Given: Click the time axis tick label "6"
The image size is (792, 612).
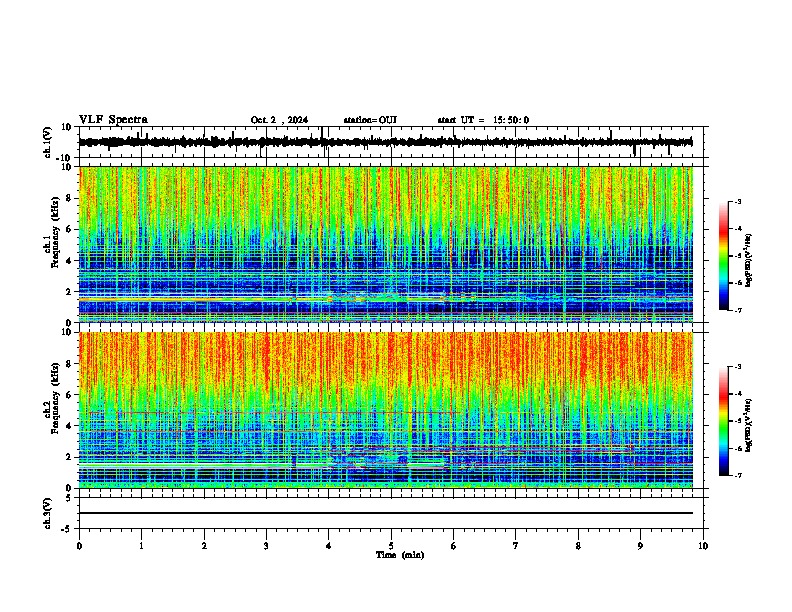Looking at the screenshot, I should point(454,546).
